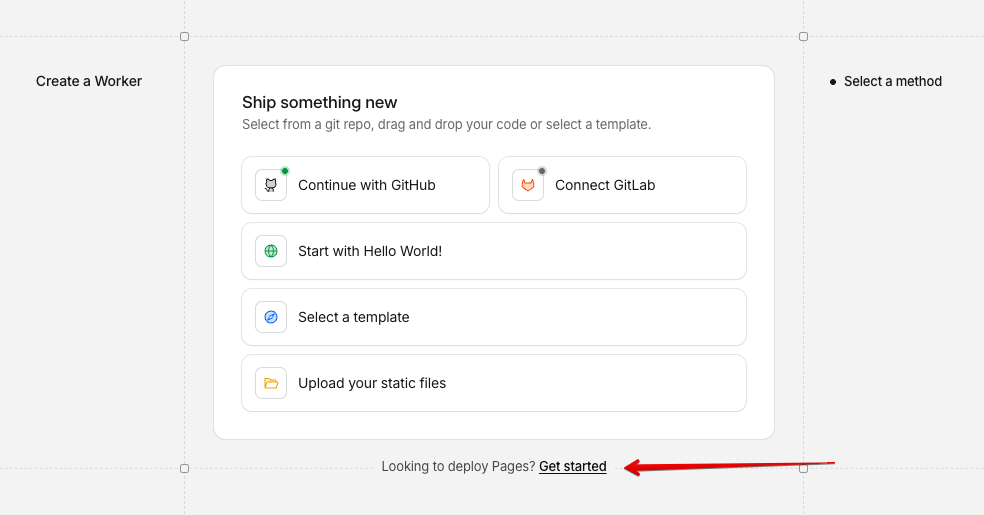Click the gray status dot on GitLab

(x=542, y=171)
